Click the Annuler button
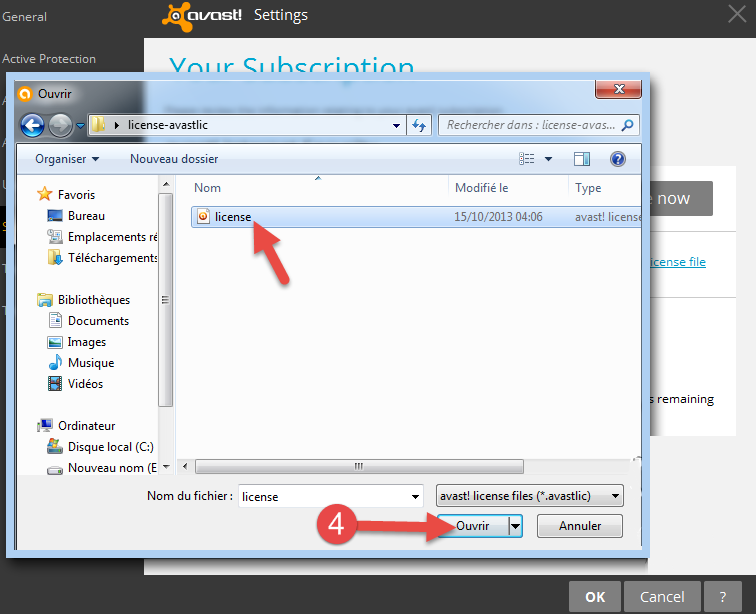This screenshot has width=756, height=614. 579,526
